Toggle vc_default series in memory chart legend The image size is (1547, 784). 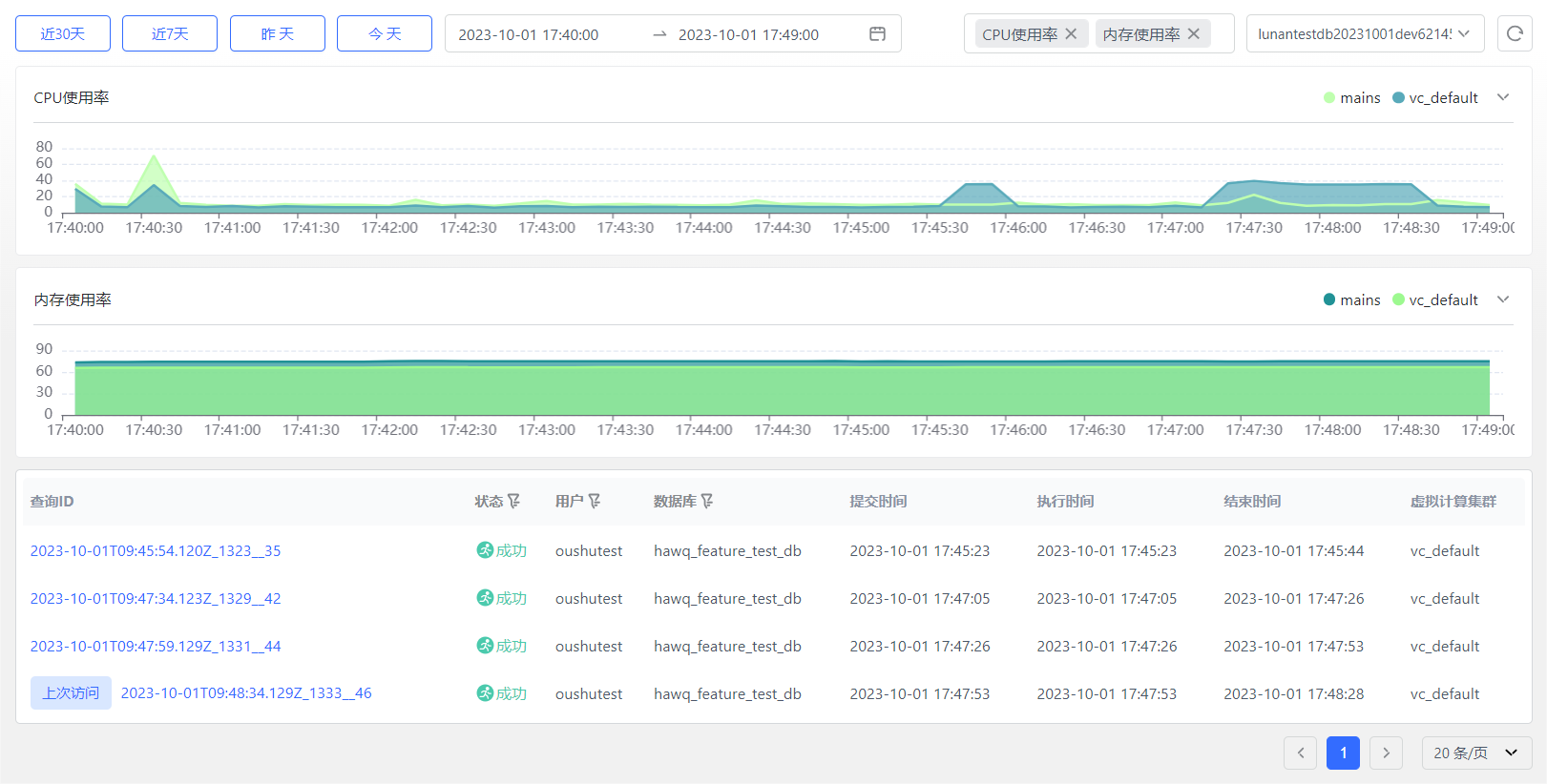pos(1435,300)
